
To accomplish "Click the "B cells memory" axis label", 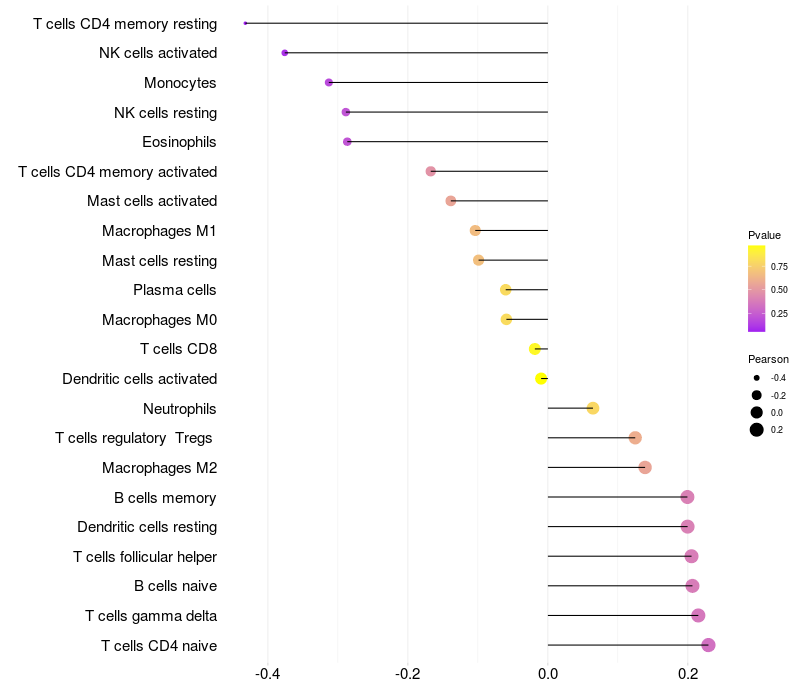I will 166,497.
